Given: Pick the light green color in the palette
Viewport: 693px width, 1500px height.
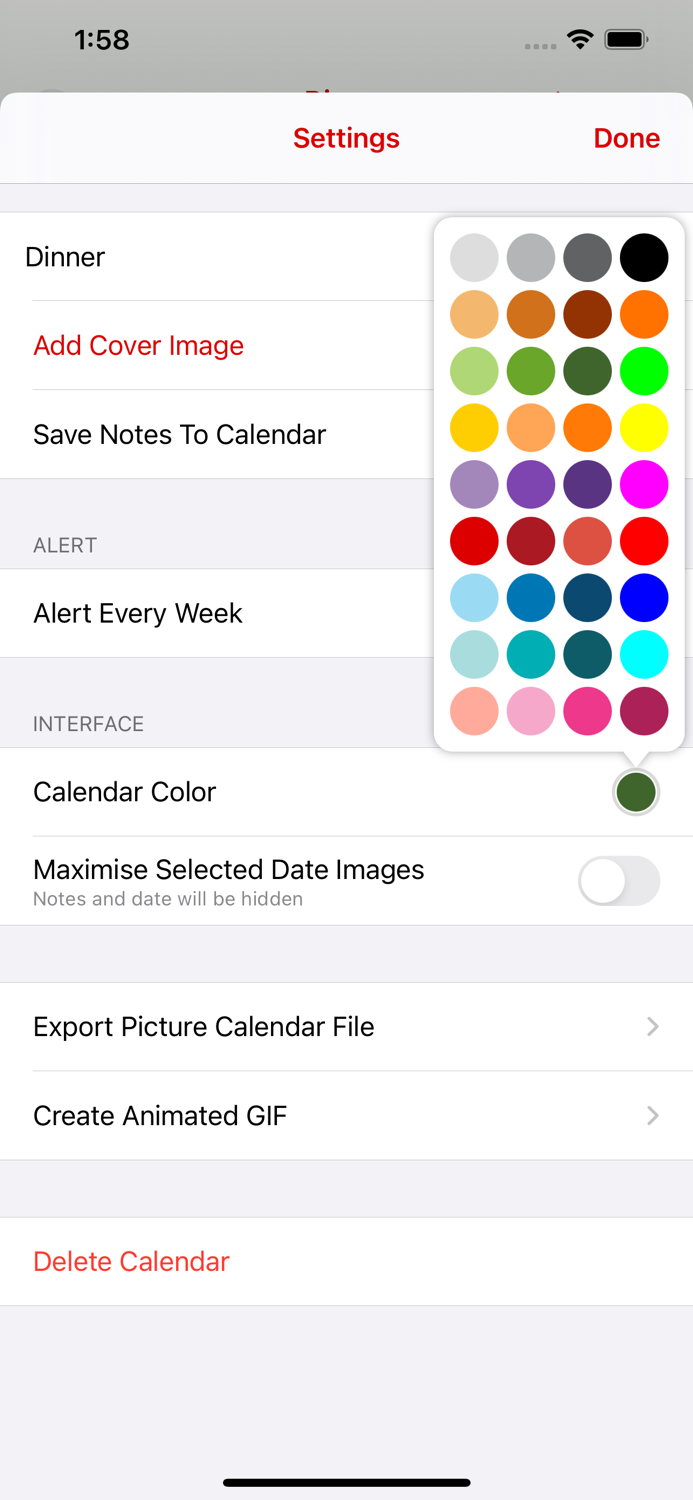Looking at the screenshot, I should tap(474, 371).
